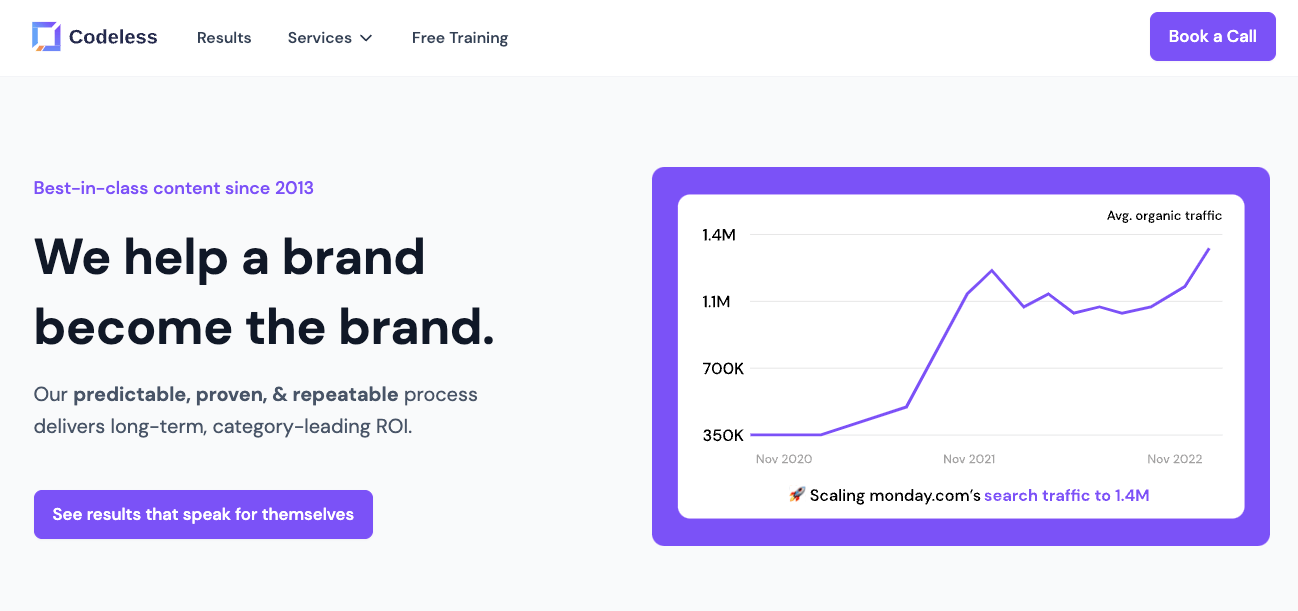This screenshot has width=1298, height=611.
Task: Click the Nov 2022 axis label
Action: (x=1175, y=459)
